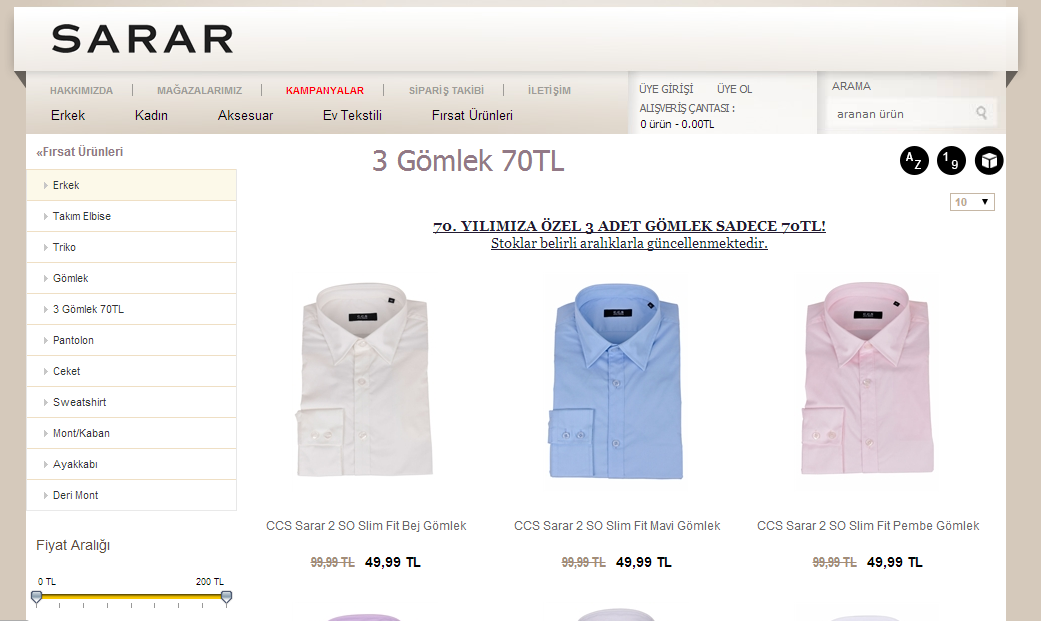The image size is (1041, 621).
Task: Sort products by price with 1-9 icon
Action: pos(951,161)
